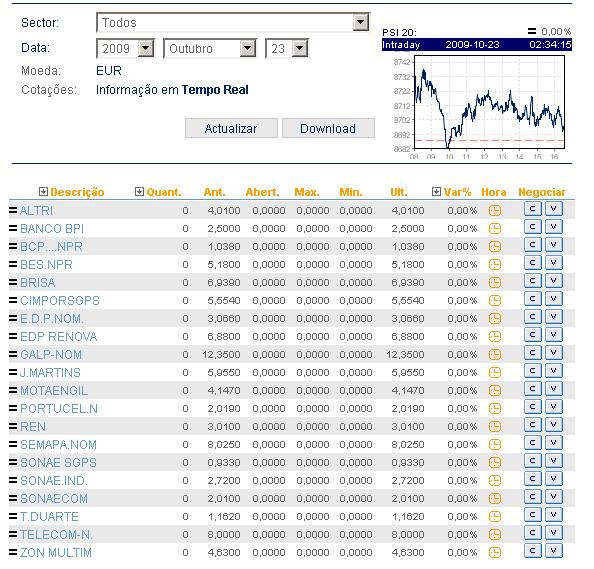Click the buy (C) icon for BANCO BPI
This screenshot has width=594, height=569.
532,227
